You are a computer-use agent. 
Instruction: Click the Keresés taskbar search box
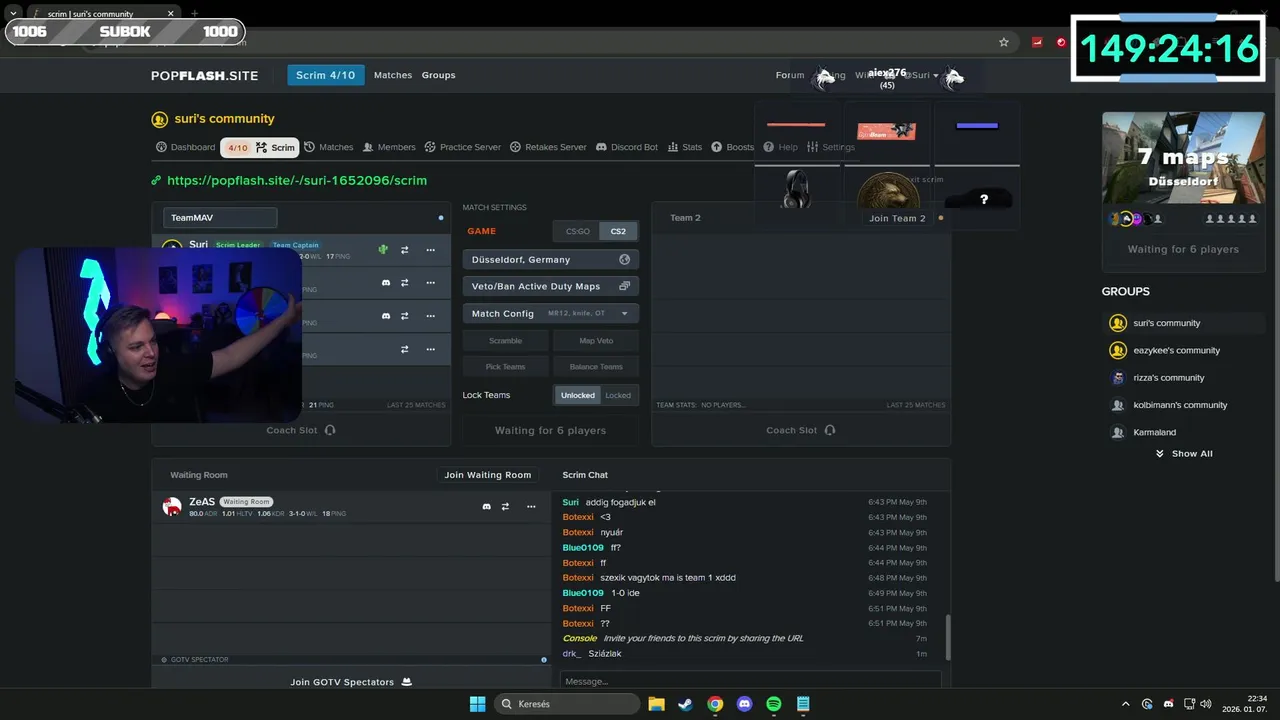[x=567, y=704]
